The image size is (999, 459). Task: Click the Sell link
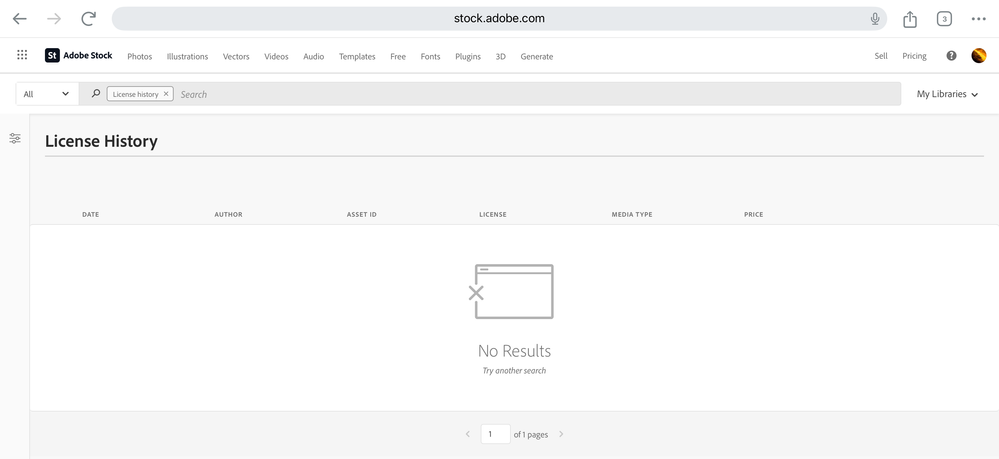[x=881, y=56]
